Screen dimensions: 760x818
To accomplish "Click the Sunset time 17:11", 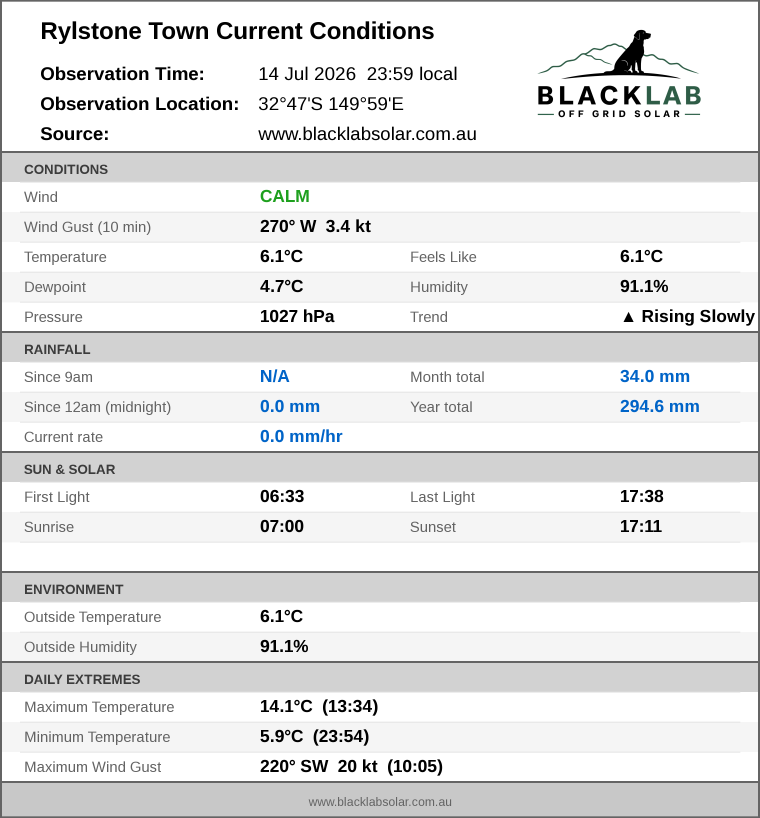I will pos(641,526).
